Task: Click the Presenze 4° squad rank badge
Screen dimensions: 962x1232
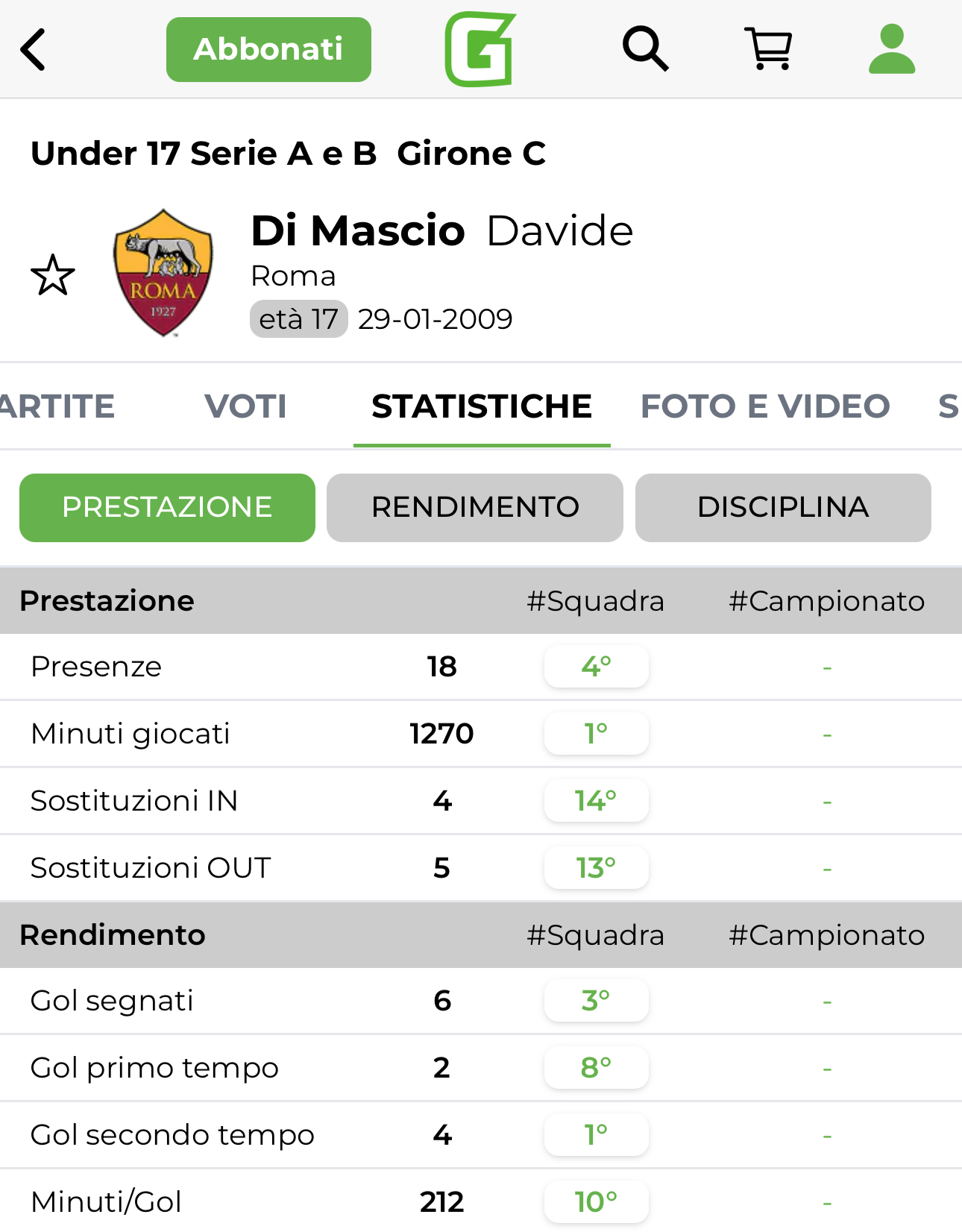Action: (596, 666)
